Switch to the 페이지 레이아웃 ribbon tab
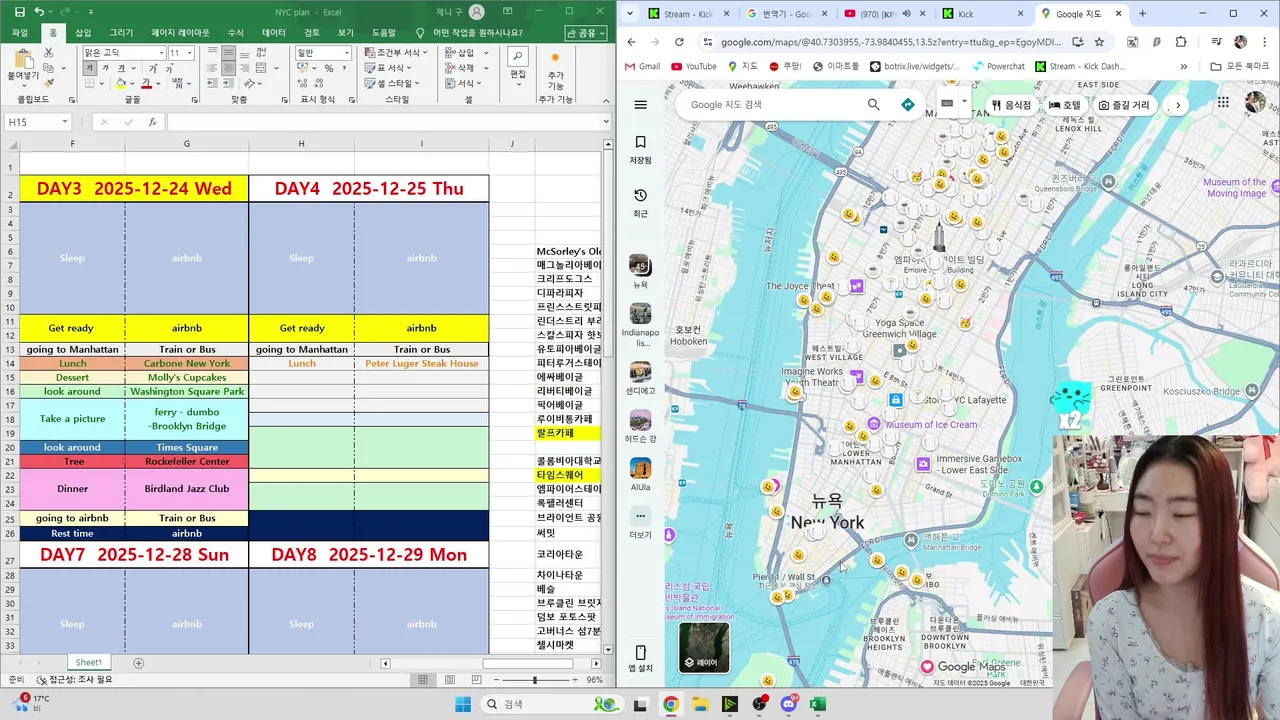Viewport: 1280px width, 720px height. 181,33
